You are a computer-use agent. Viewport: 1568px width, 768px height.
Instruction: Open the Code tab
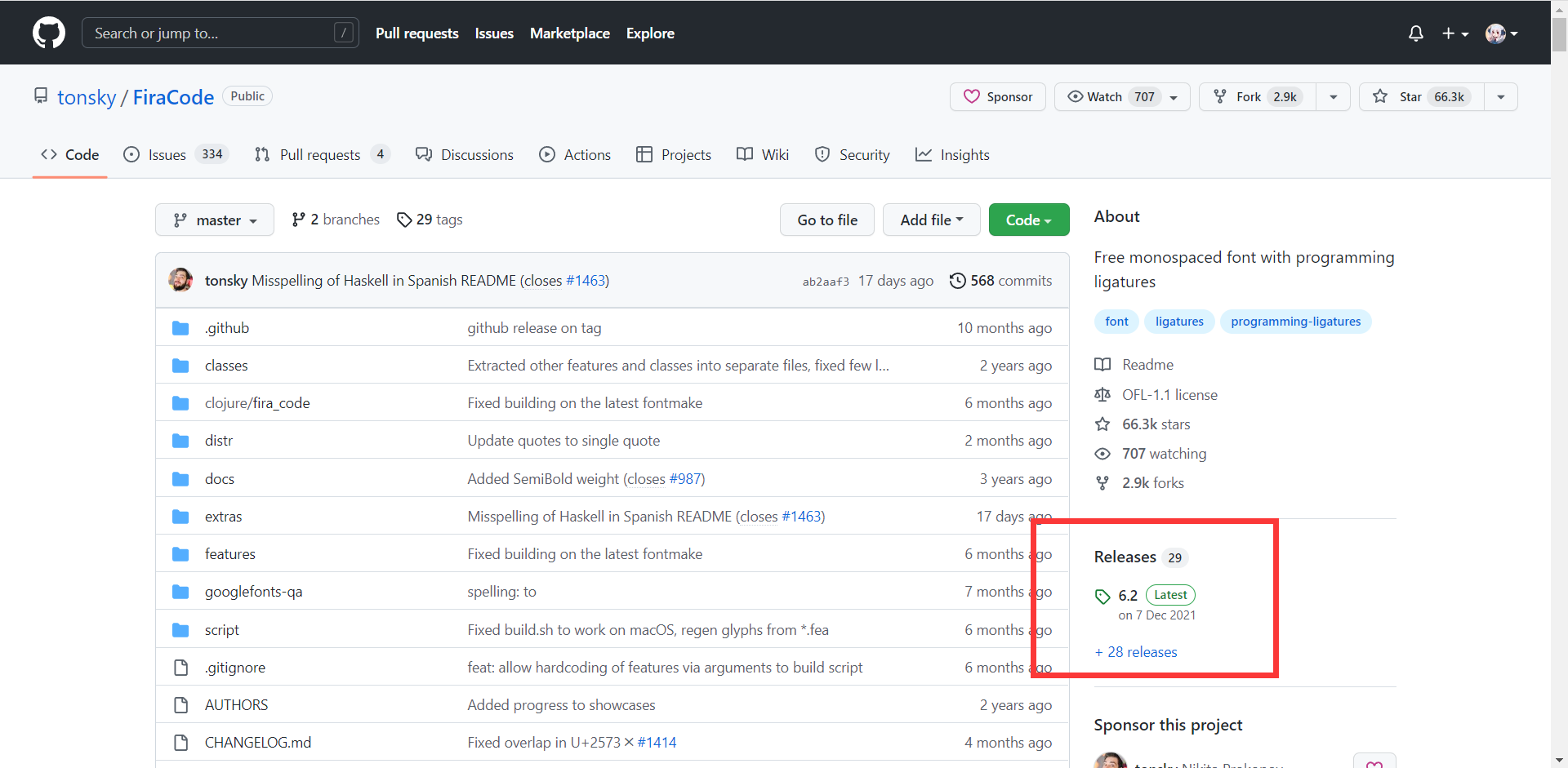[x=70, y=155]
